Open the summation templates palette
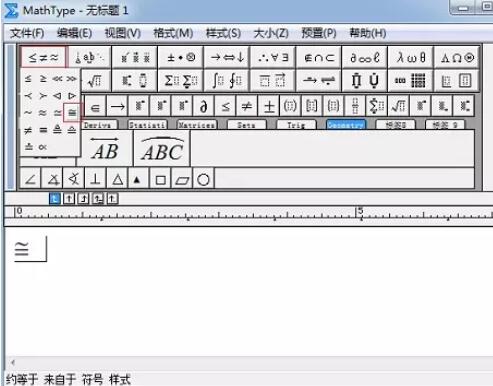 coord(181,80)
